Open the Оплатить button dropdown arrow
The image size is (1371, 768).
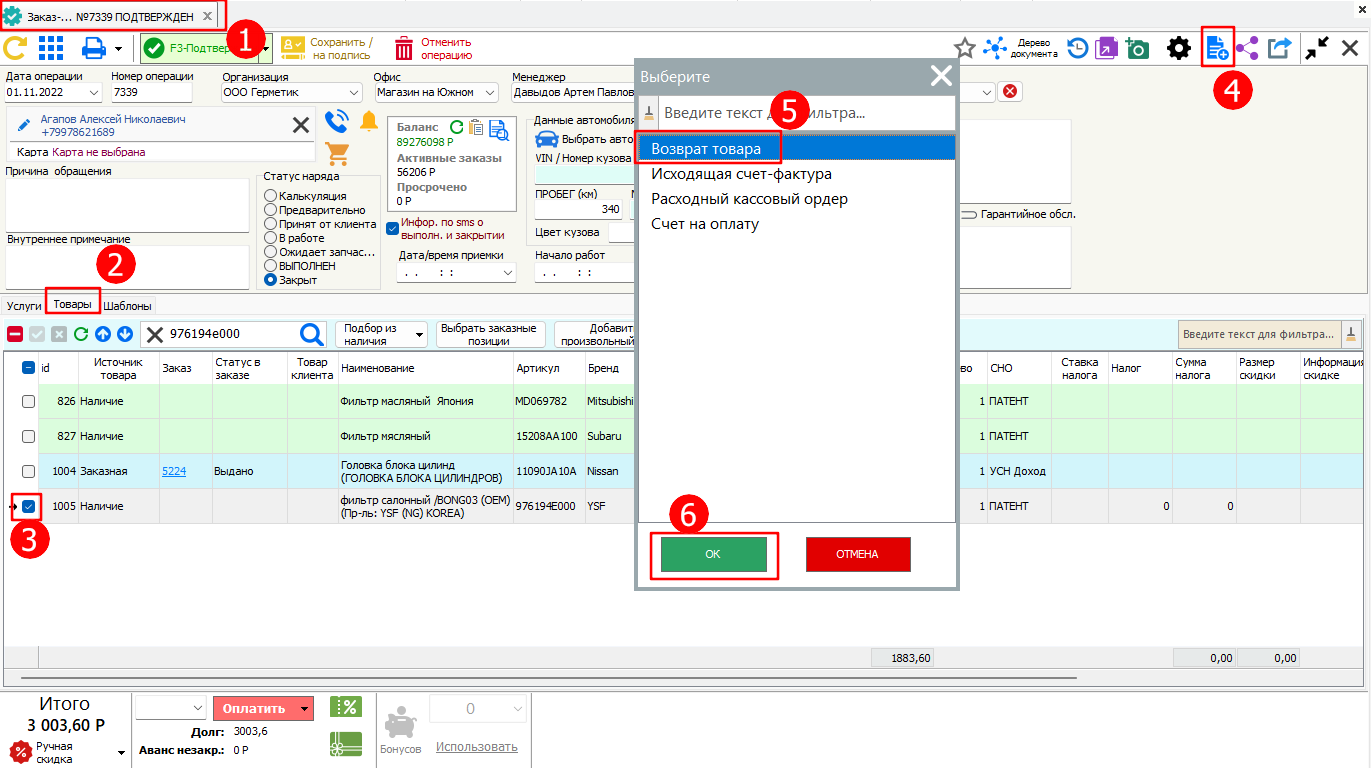tap(304, 709)
